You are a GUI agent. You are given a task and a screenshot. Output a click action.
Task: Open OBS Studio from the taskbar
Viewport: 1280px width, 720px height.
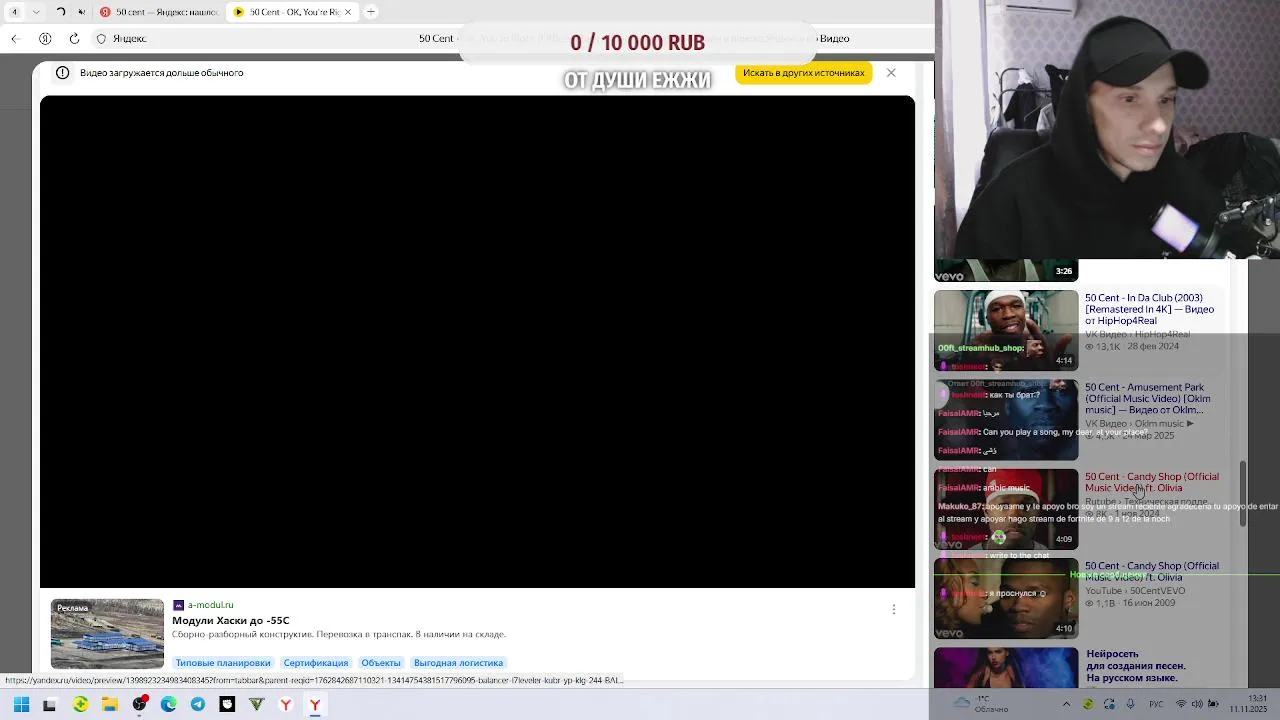[140, 705]
